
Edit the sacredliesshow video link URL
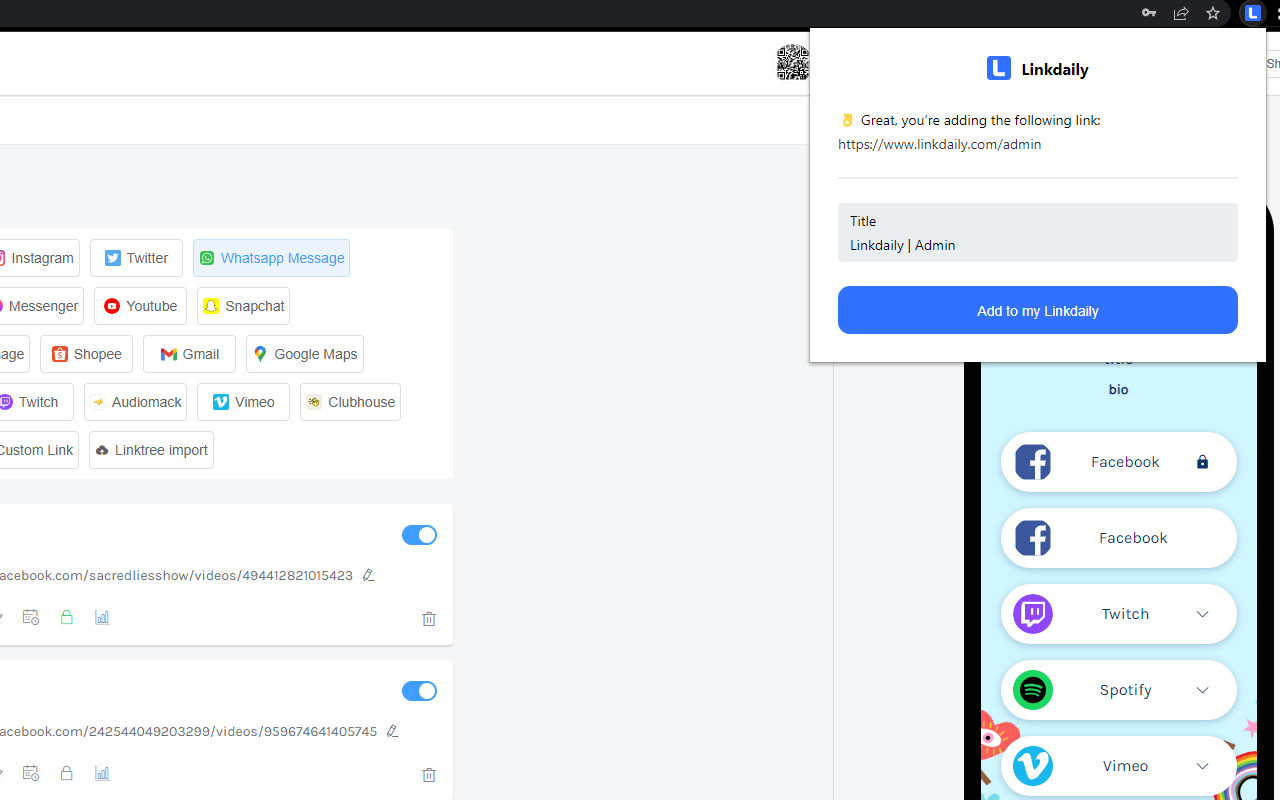[369, 575]
